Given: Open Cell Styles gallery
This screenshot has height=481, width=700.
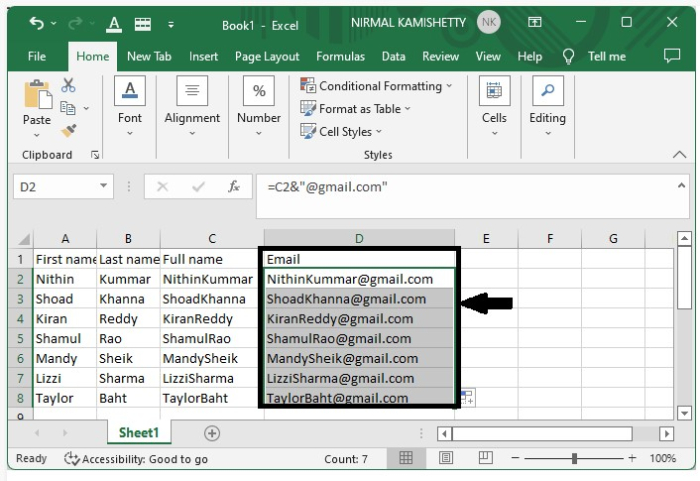Looking at the screenshot, I should point(341,131).
